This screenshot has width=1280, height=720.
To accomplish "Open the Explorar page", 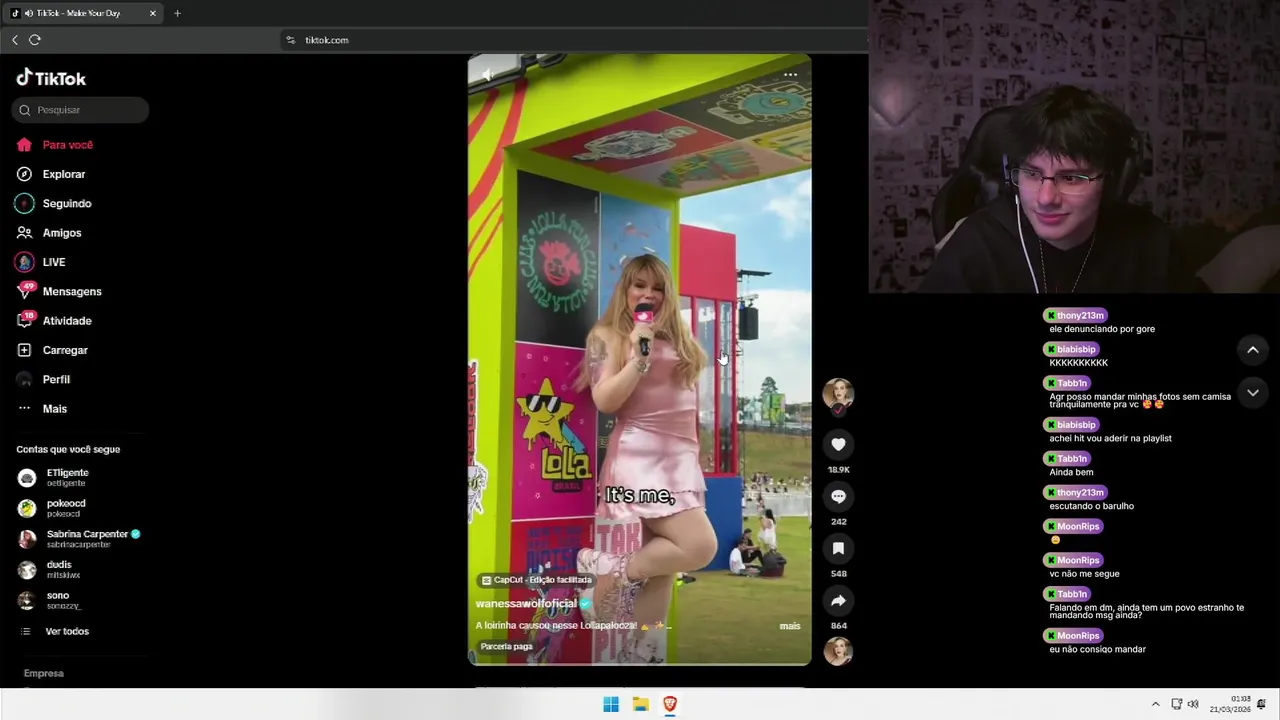I will [51, 174].
